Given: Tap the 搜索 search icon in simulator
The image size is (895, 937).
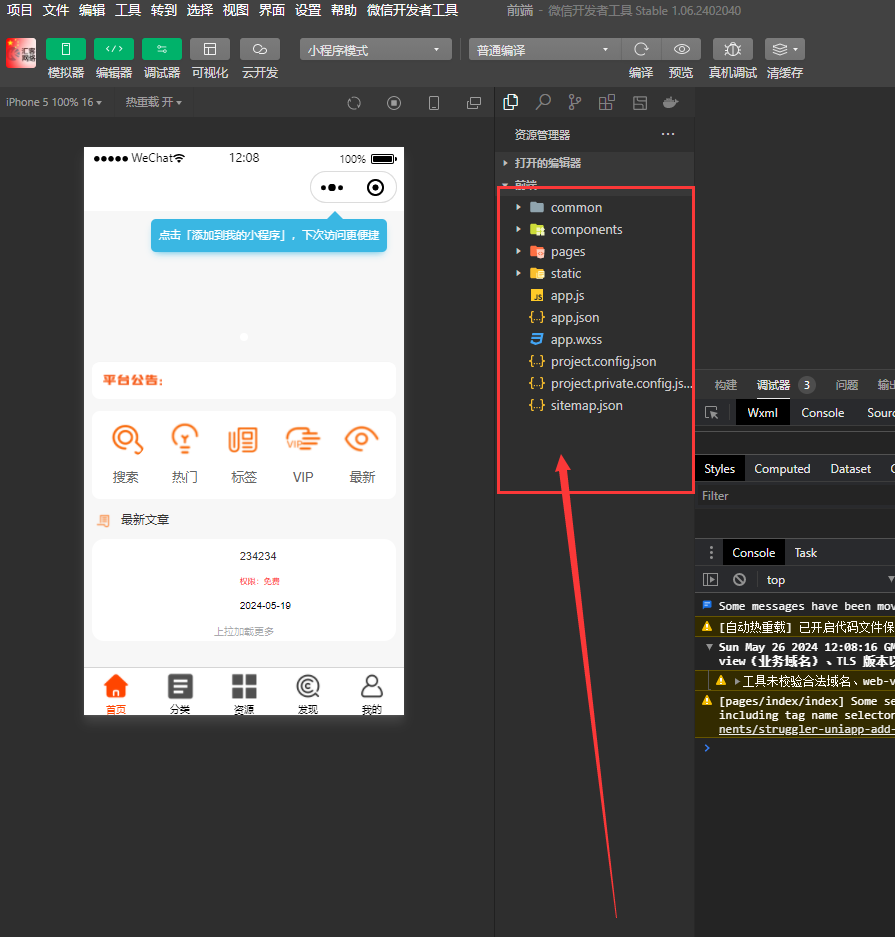Looking at the screenshot, I should 127,439.
